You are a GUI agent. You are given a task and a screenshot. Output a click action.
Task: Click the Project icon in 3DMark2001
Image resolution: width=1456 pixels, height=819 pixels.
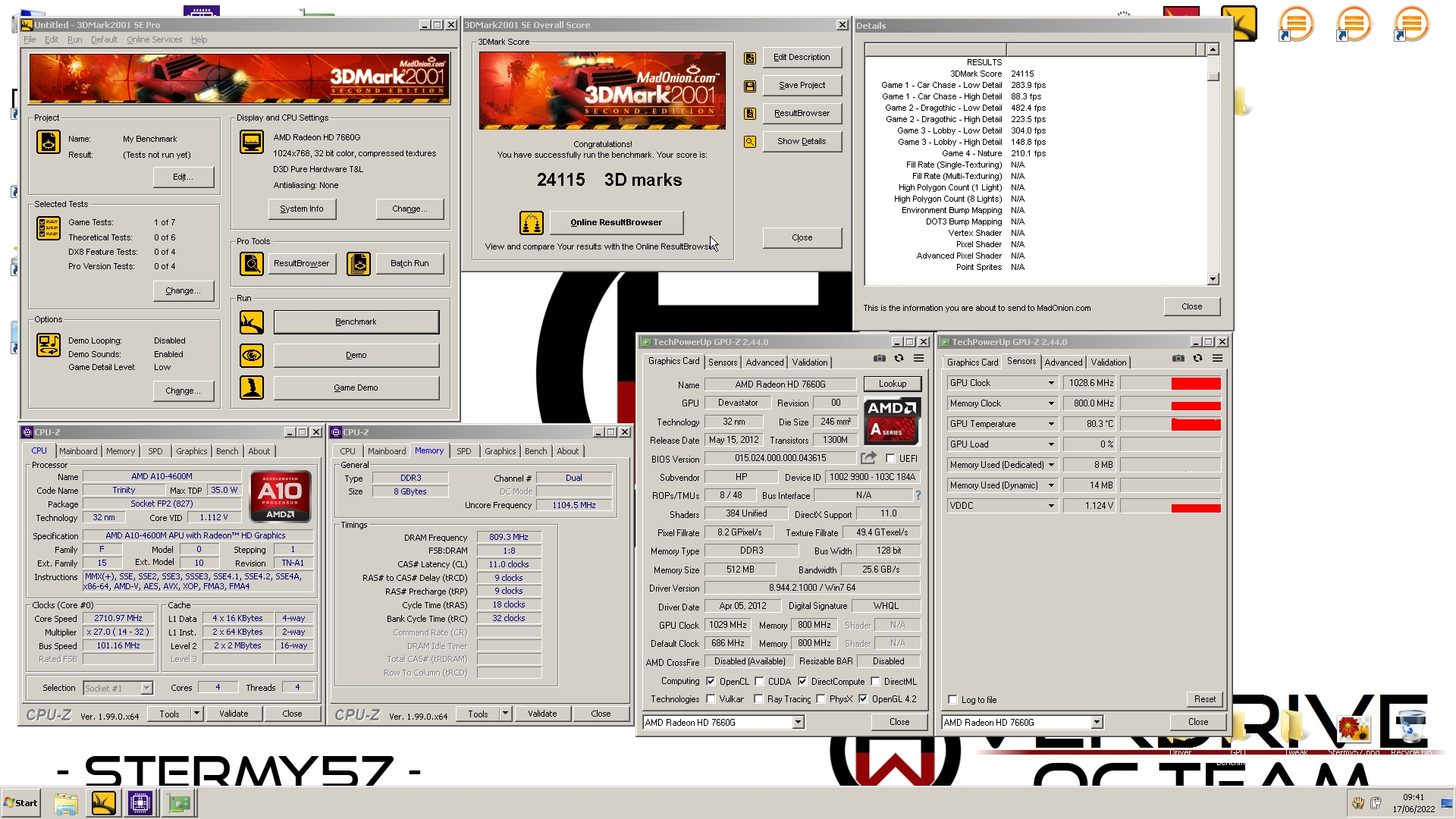tap(49, 142)
